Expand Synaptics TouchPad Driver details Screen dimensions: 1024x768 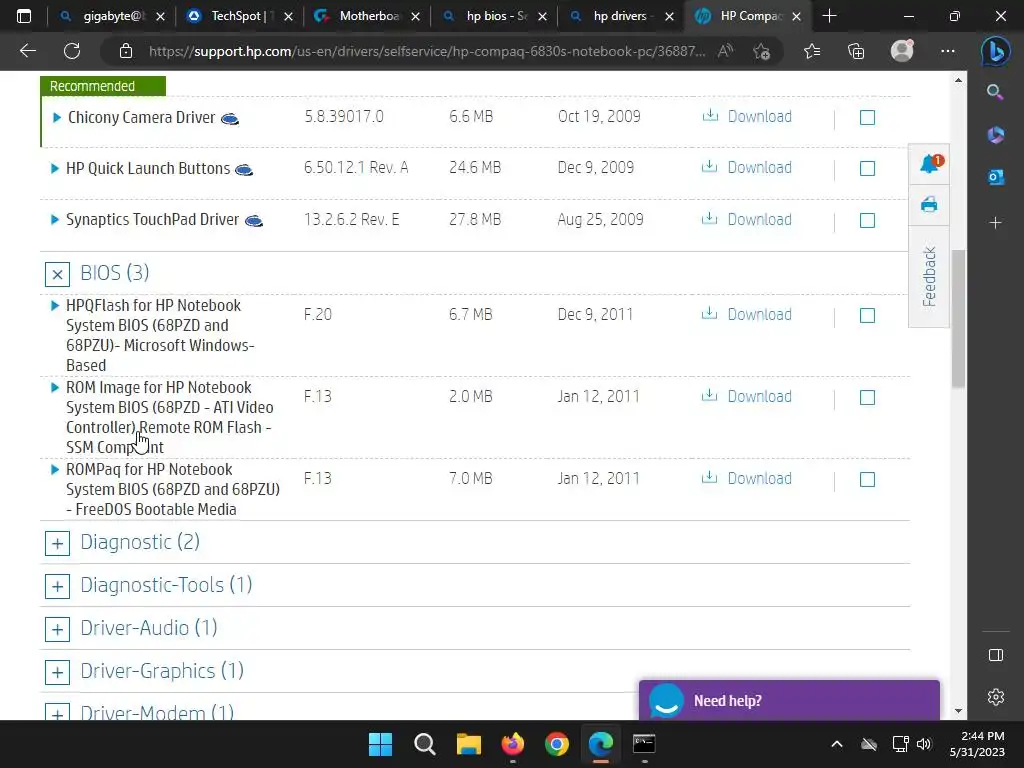coord(55,219)
